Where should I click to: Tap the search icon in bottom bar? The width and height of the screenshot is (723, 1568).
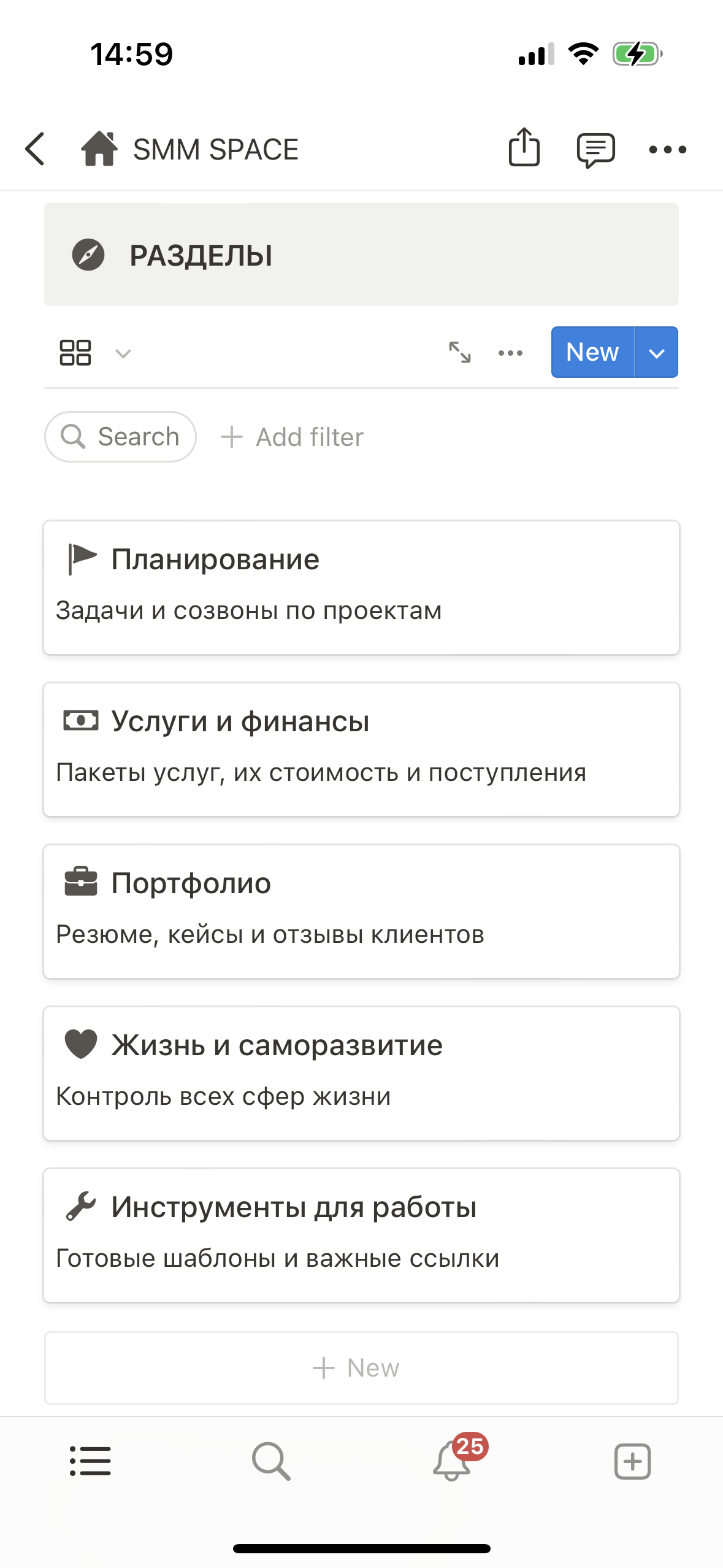tap(270, 1459)
